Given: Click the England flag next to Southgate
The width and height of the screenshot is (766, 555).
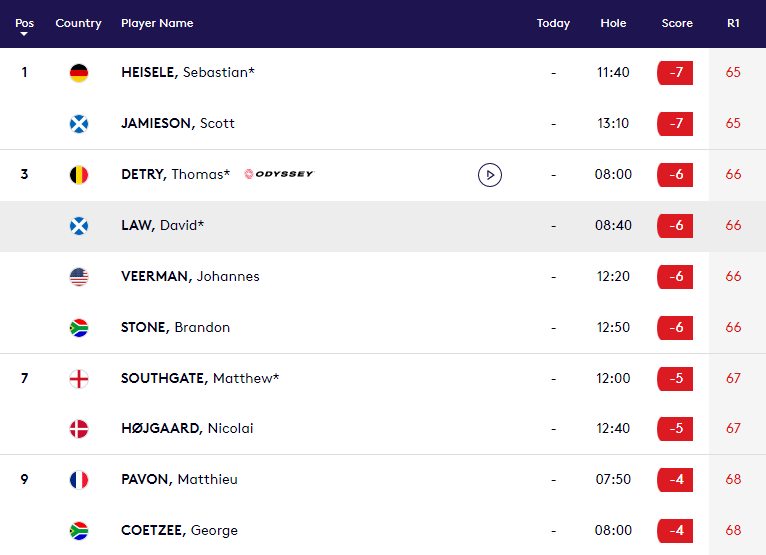Looking at the screenshot, I should (79, 379).
